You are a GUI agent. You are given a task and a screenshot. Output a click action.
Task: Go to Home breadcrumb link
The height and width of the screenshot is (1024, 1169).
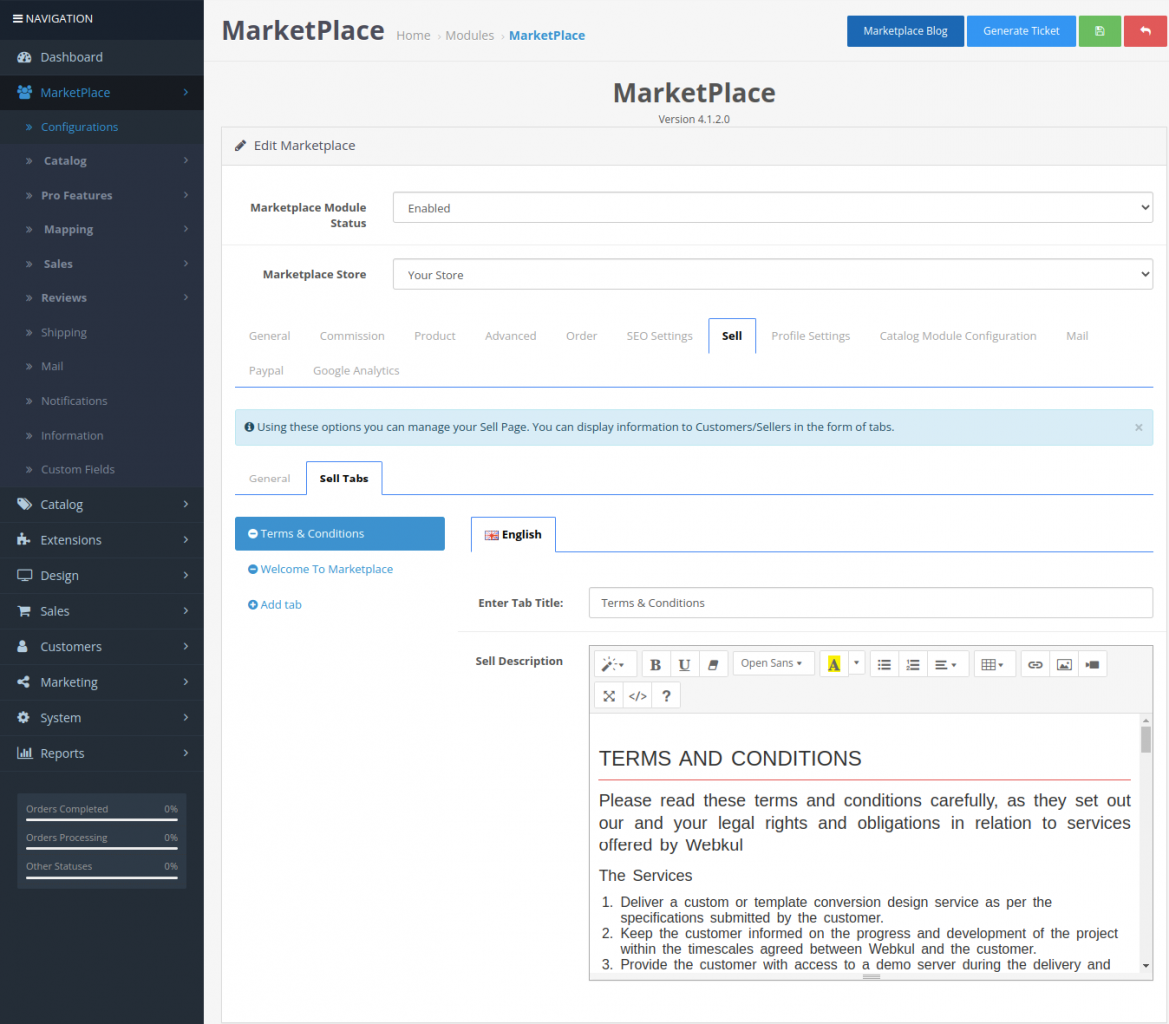[x=413, y=36]
